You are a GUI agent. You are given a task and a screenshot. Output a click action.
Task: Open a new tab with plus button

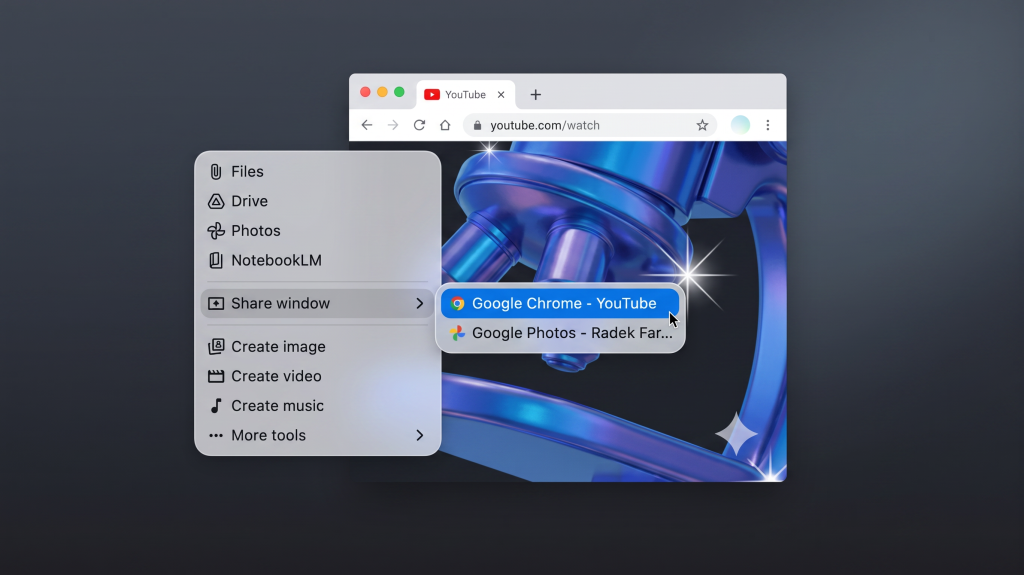(x=536, y=95)
